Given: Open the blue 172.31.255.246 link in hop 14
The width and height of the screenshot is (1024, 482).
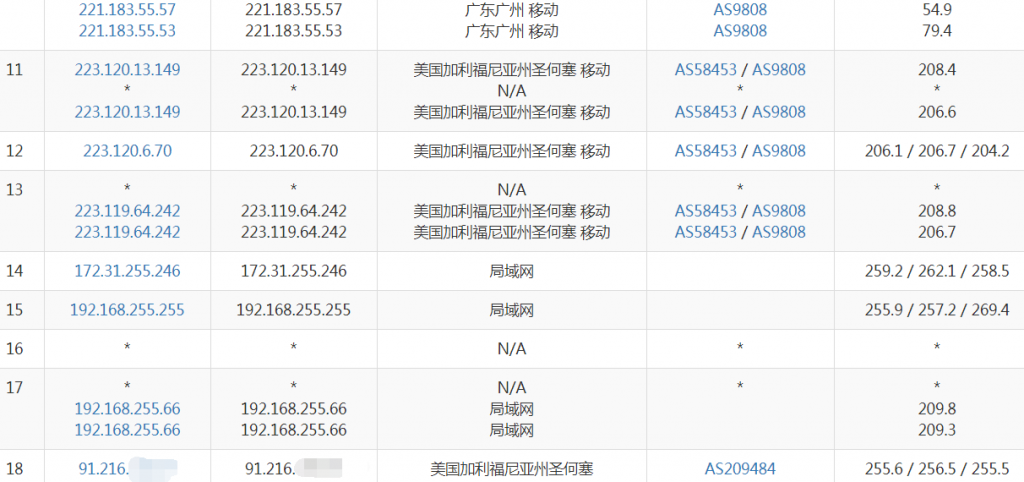Looking at the screenshot, I should pos(127,271).
